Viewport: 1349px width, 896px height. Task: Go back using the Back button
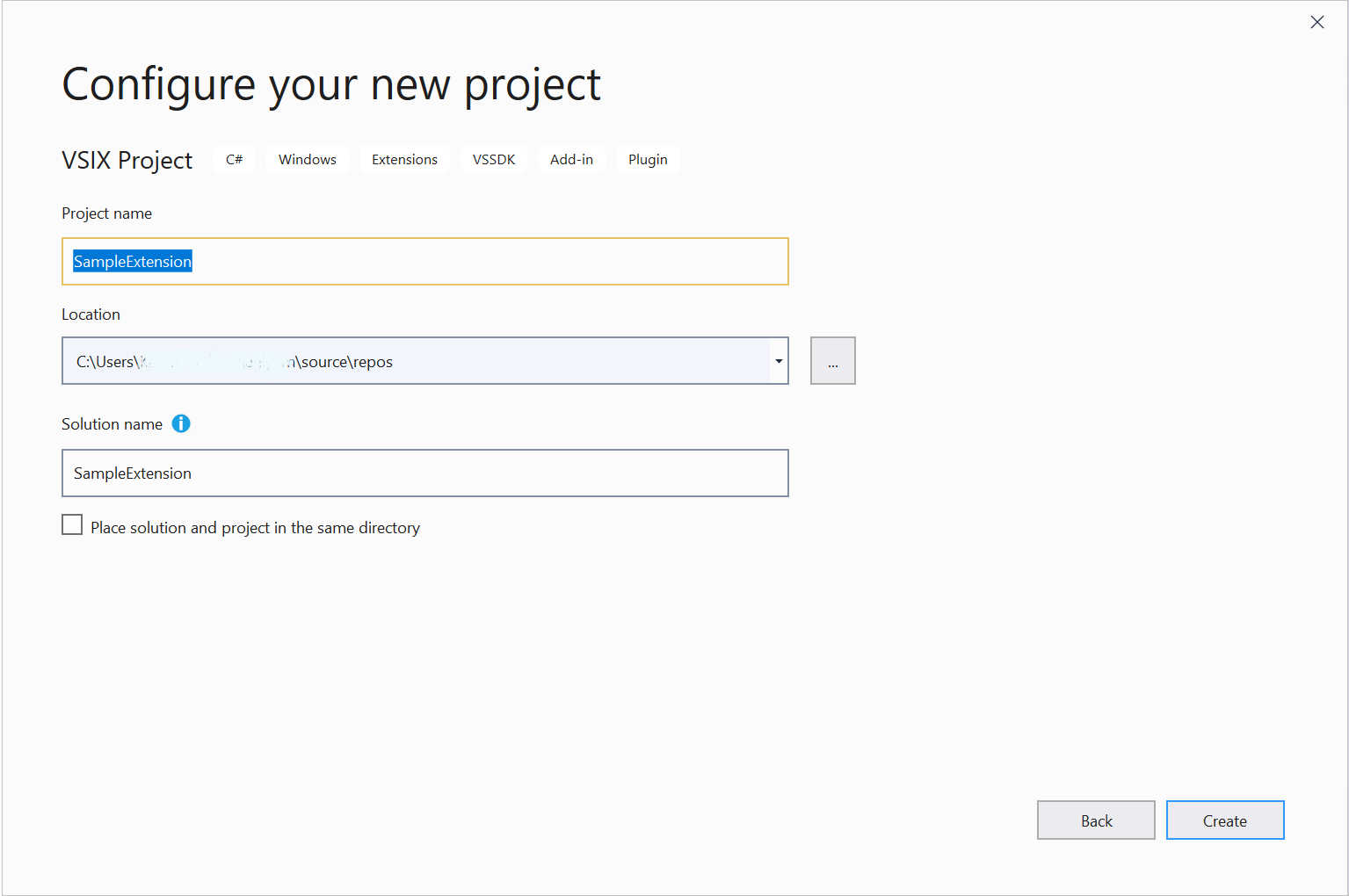tap(1096, 820)
